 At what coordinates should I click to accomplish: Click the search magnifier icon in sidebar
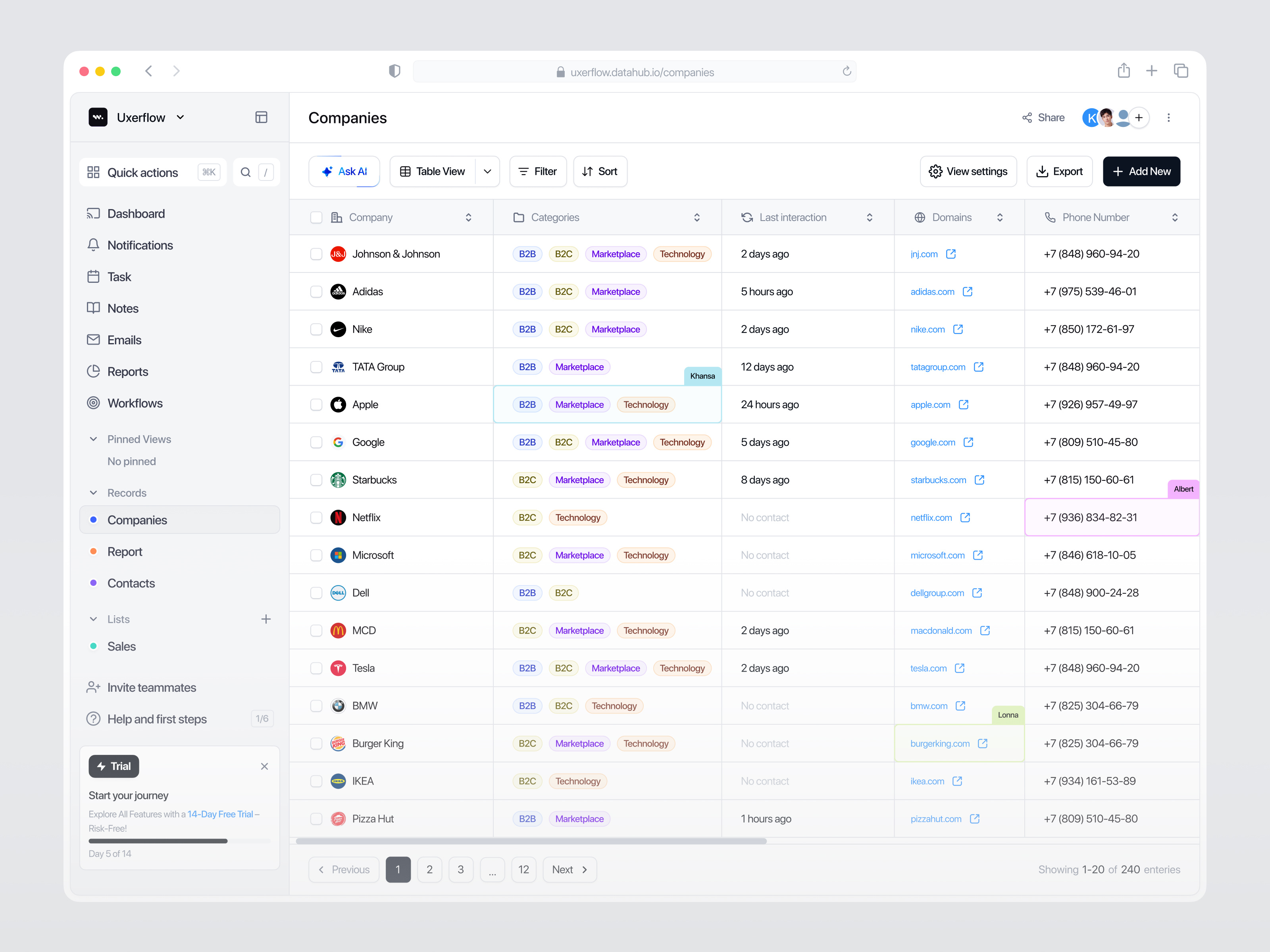[x=246, y=172]
